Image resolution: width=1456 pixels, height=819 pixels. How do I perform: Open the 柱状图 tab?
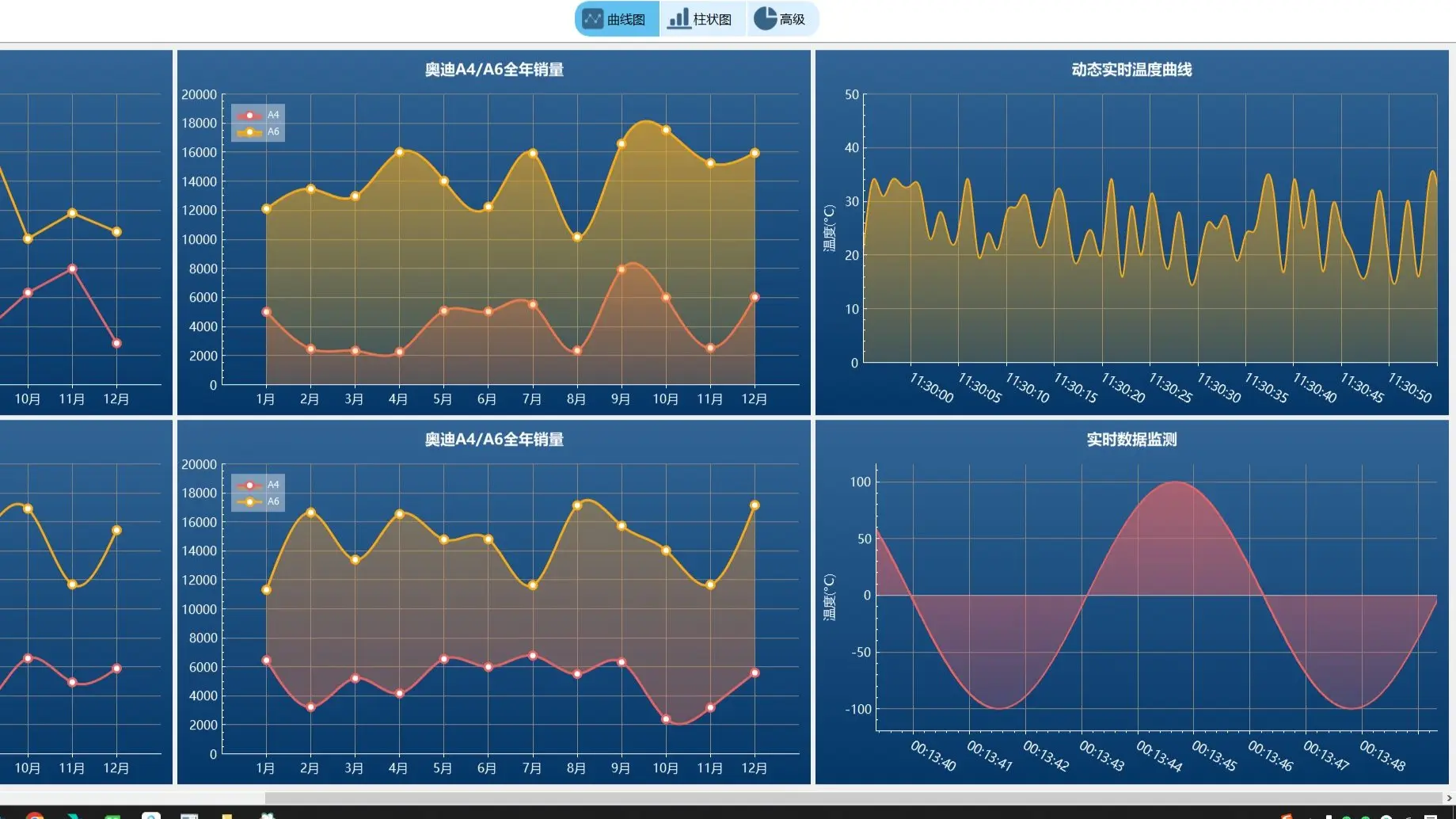pyautogui.click(x=701, y=19)
